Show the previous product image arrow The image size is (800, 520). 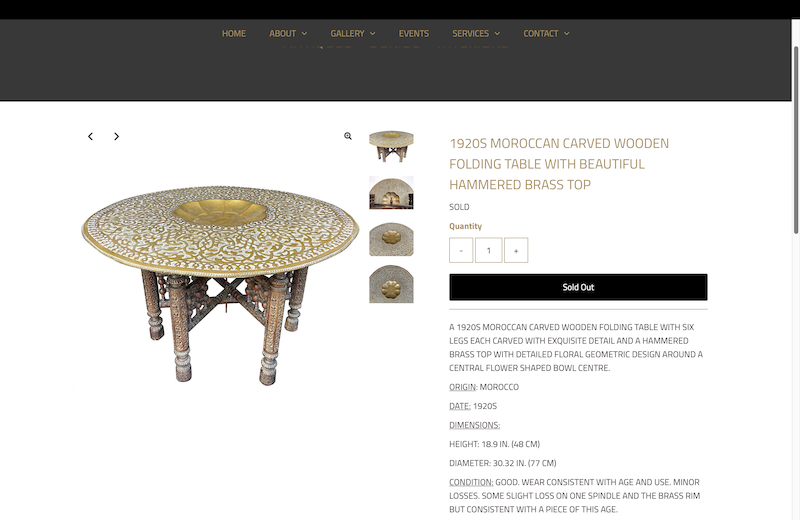(x=90, y=136)
